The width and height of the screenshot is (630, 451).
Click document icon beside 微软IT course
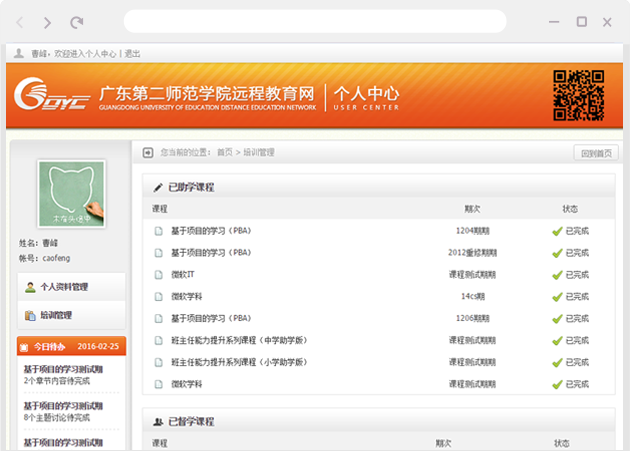tap(158, 274)
